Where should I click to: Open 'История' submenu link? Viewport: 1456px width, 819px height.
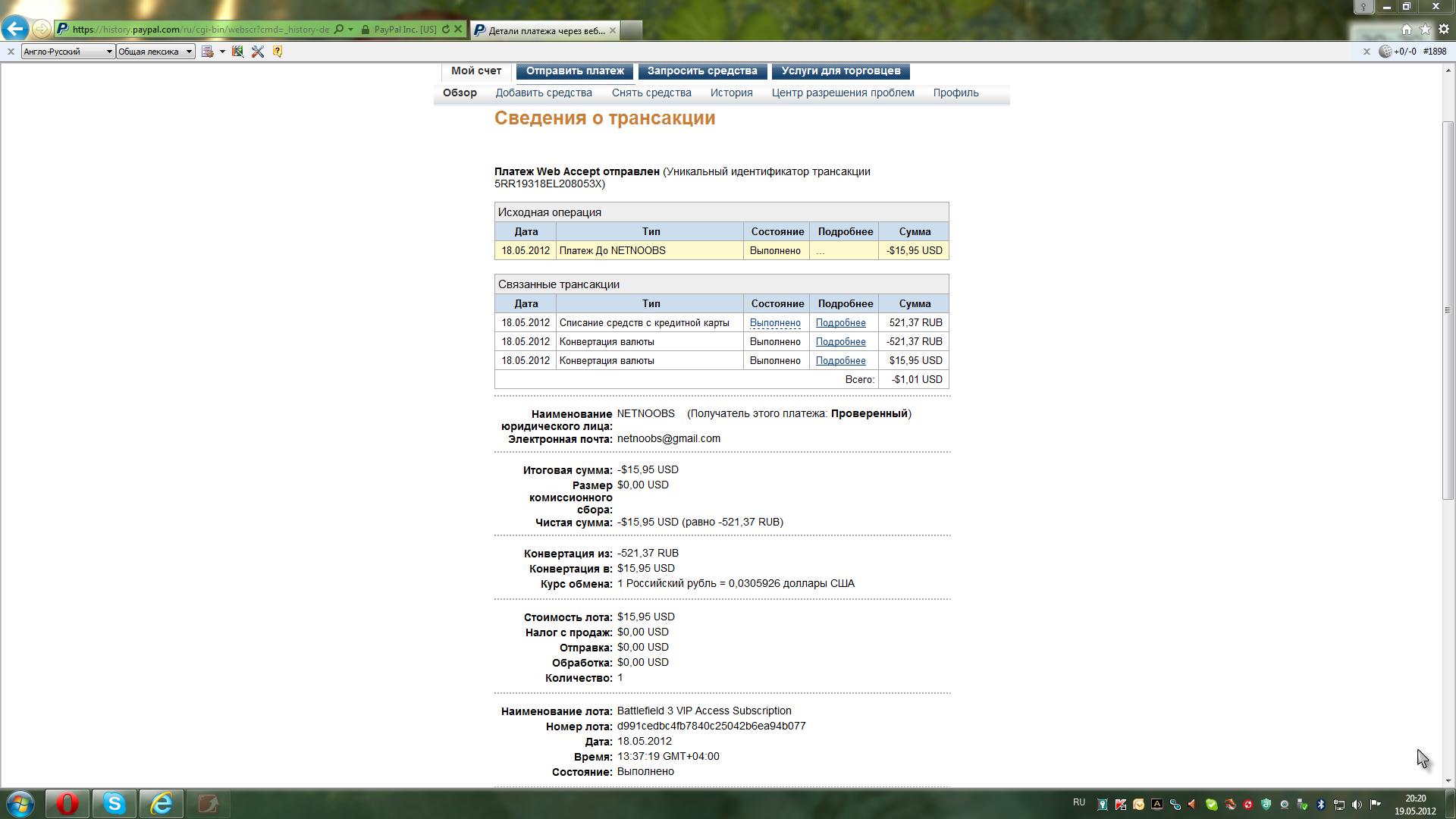[x=732, y=93]
